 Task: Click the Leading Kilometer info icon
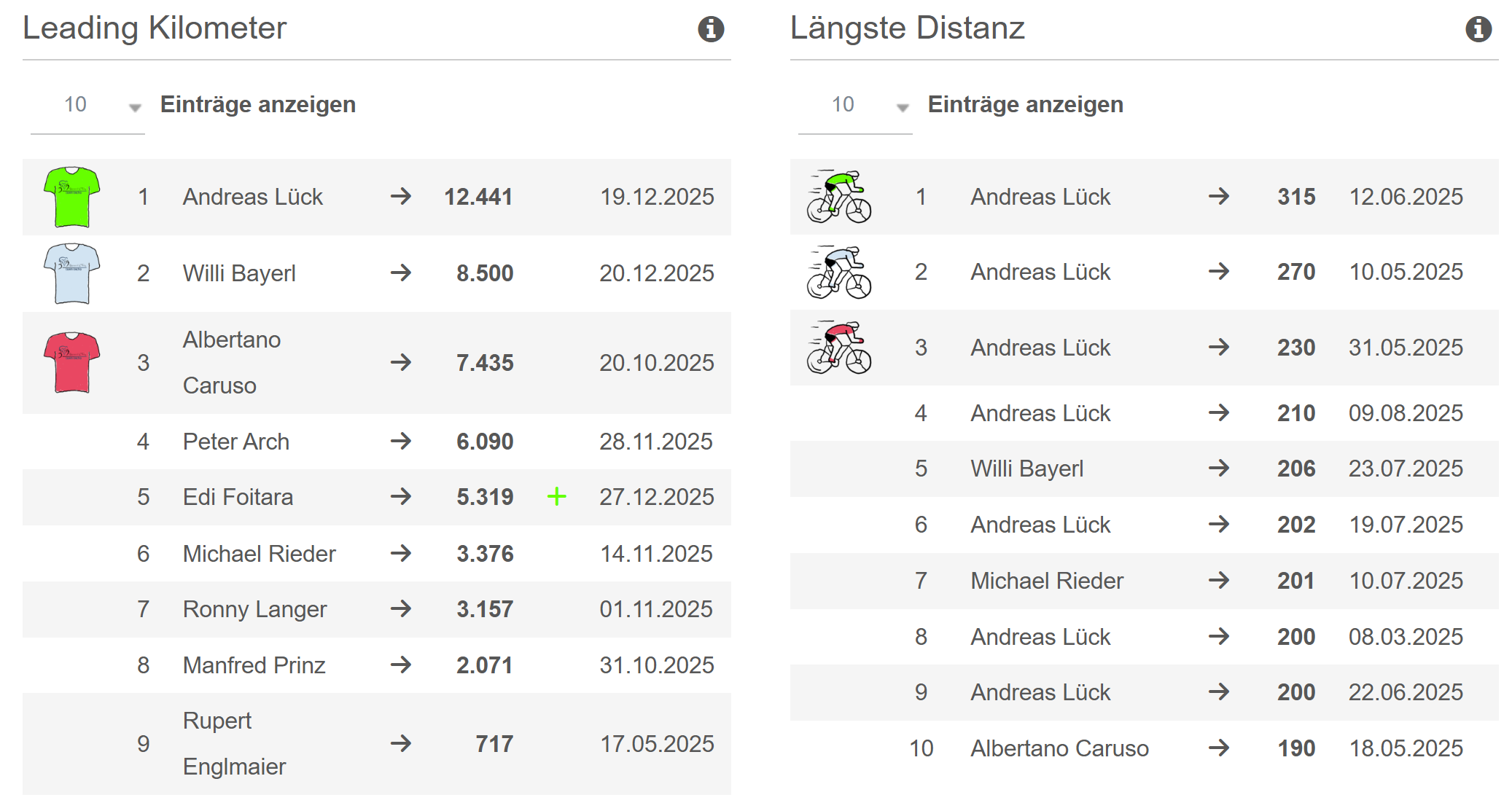711,29
